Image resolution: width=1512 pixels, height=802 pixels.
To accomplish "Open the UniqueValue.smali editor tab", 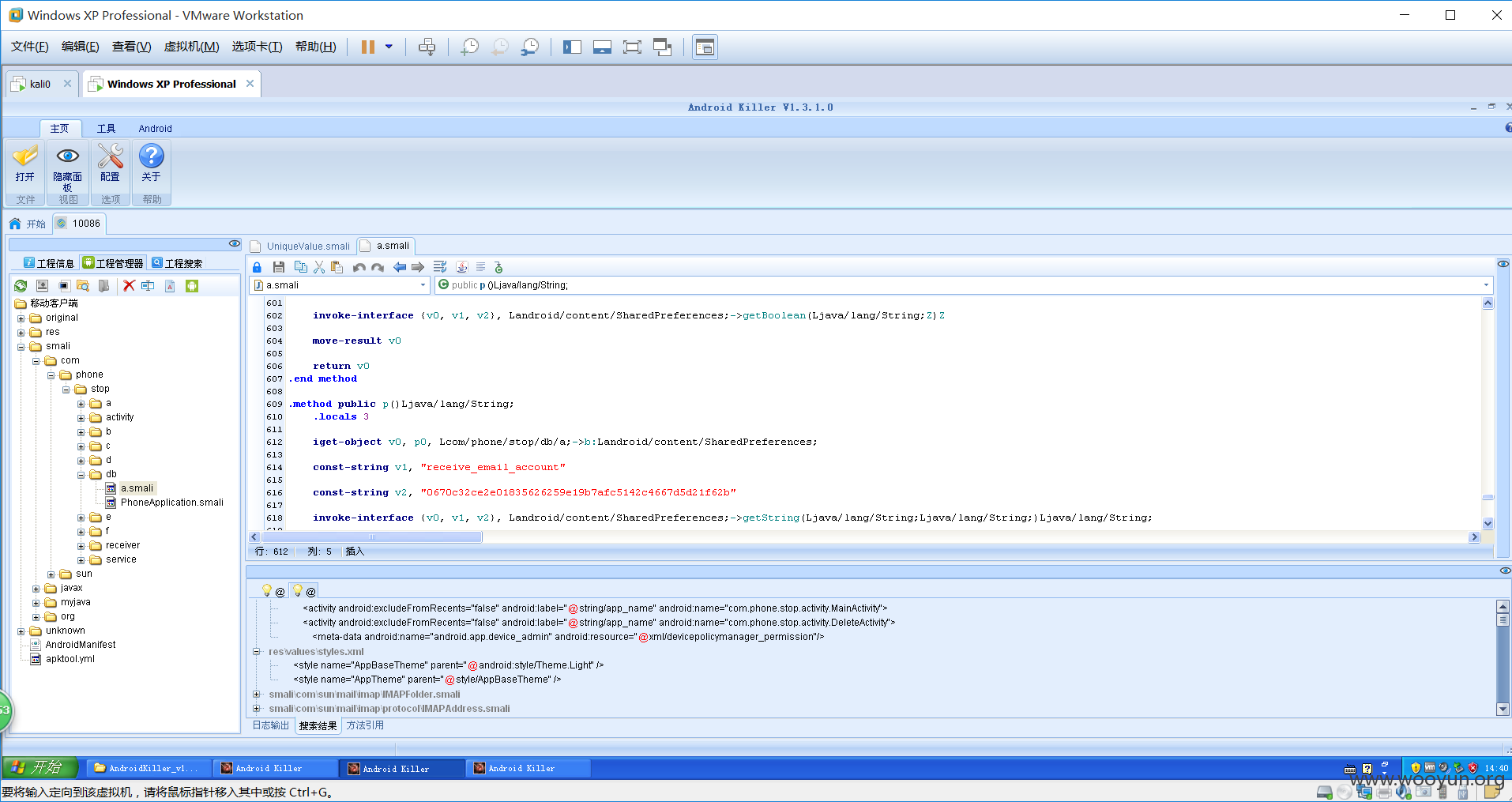I will click(301, 246).
